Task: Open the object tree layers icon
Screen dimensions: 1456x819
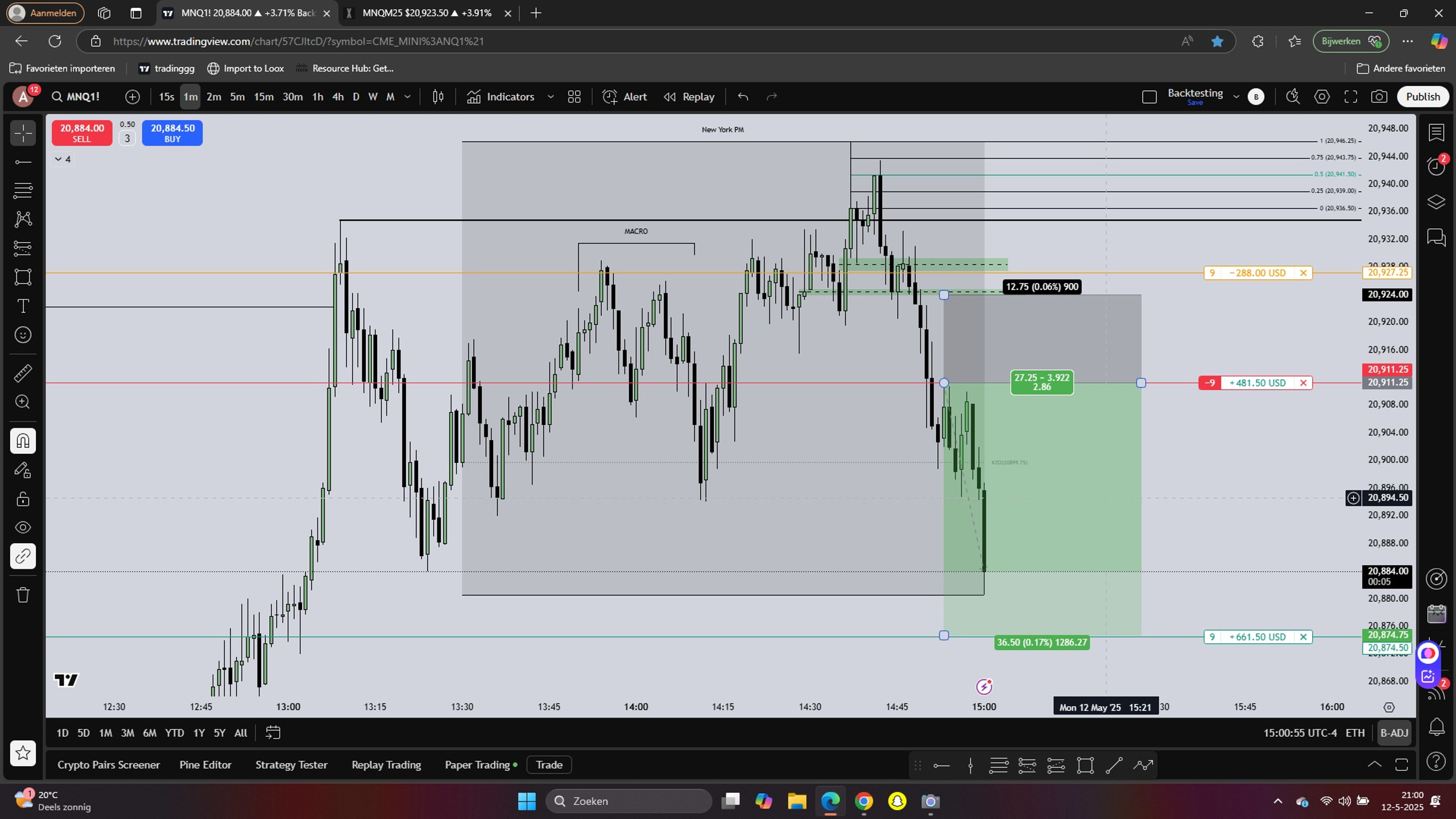Action: tap(1436, 202)
